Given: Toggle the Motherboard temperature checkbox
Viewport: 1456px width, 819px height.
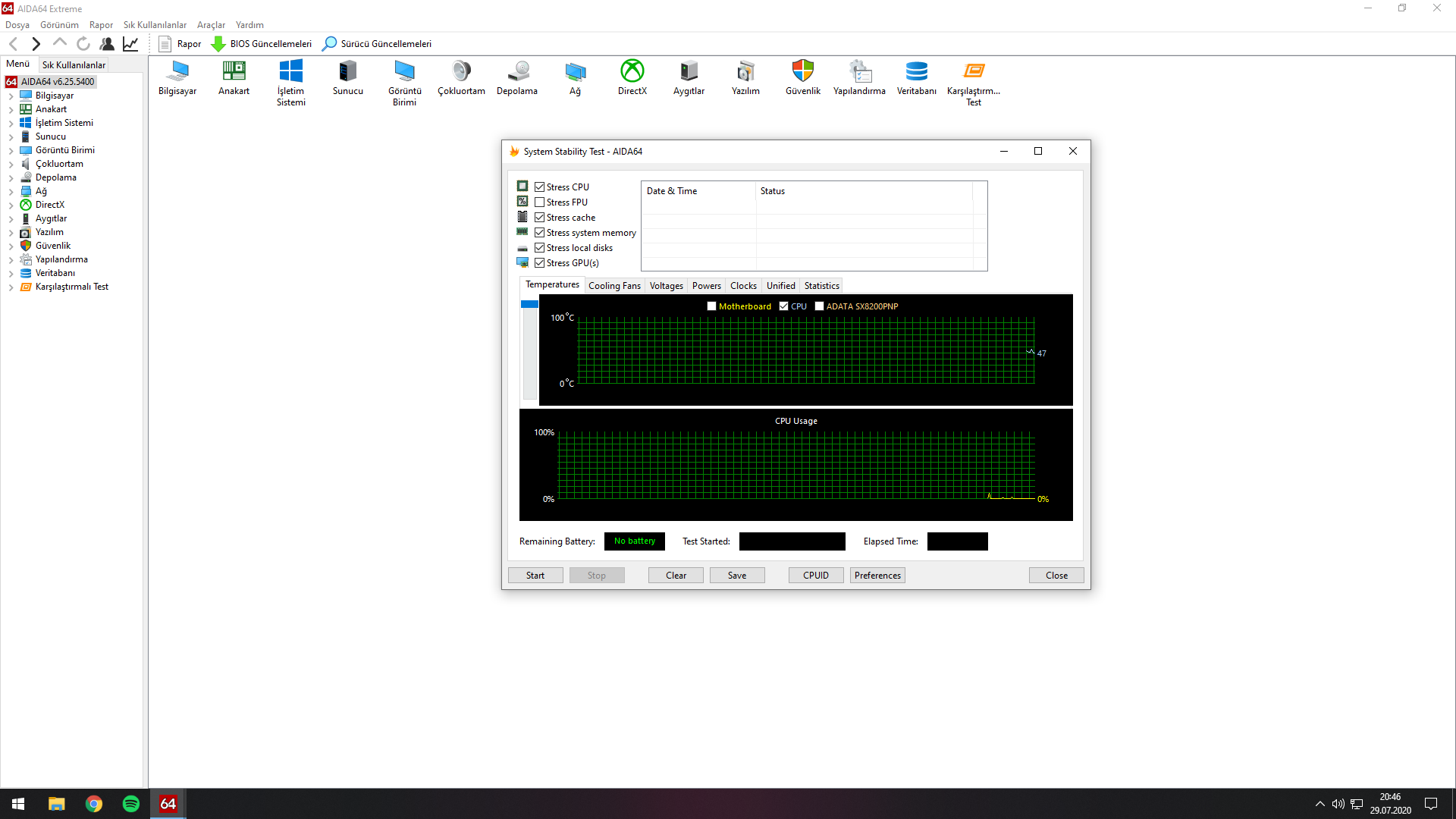Looking at the screenshot, I should coord(711,306).
